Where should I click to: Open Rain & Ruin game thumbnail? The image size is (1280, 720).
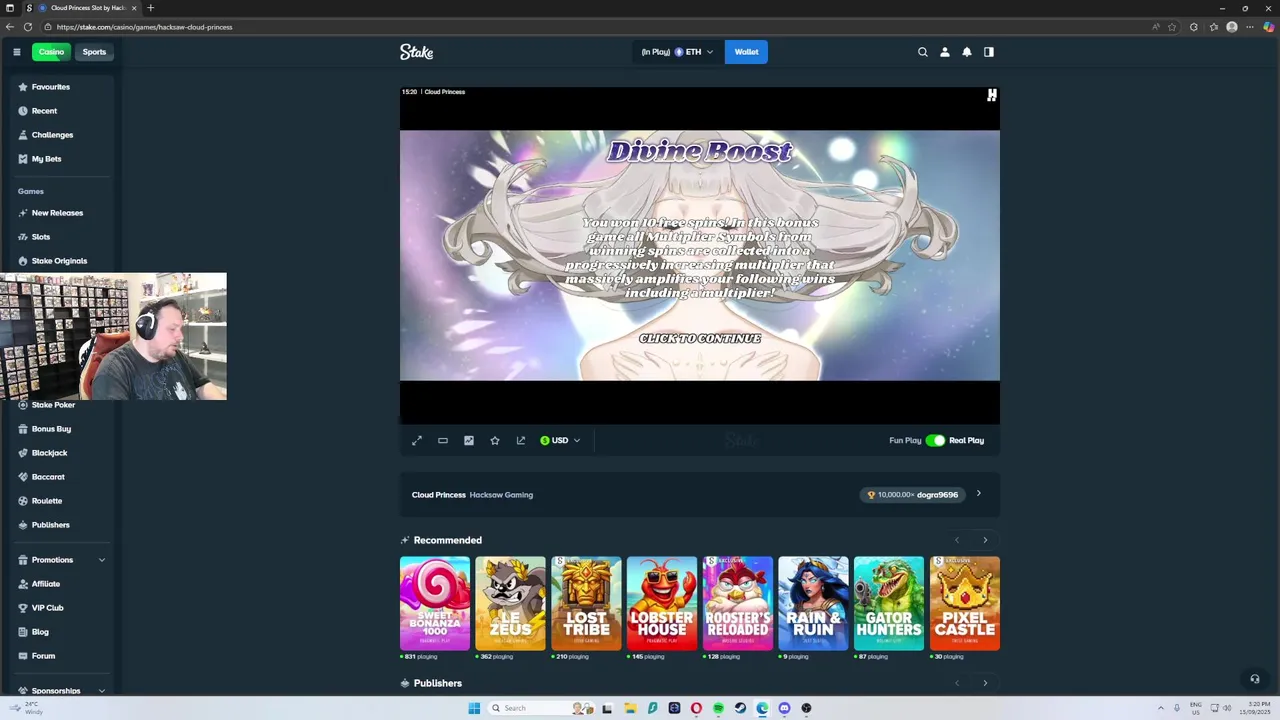813,603
